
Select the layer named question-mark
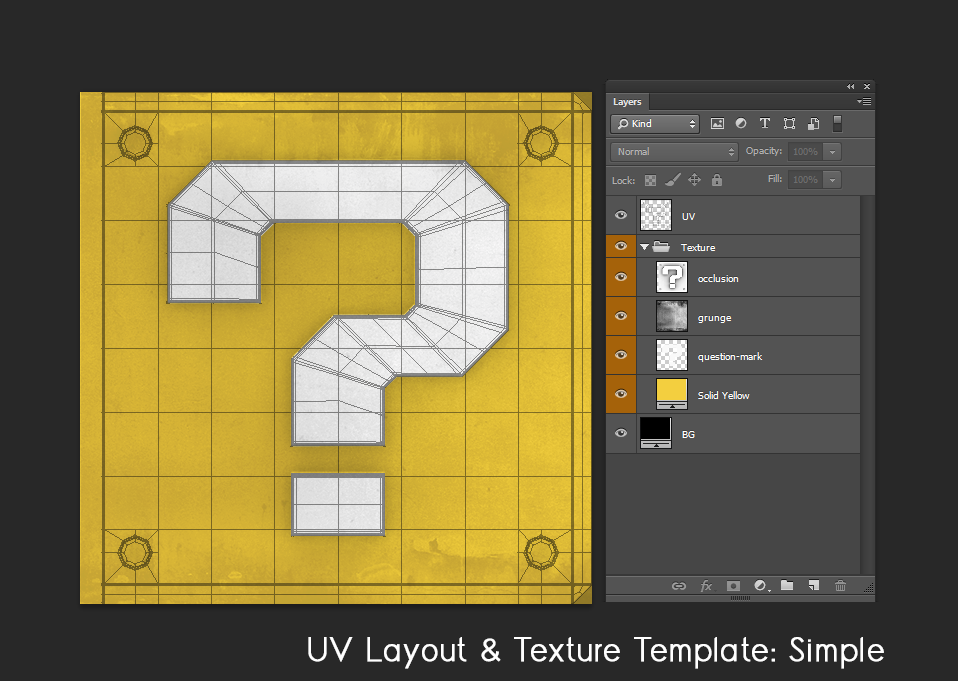coord(729,357)
